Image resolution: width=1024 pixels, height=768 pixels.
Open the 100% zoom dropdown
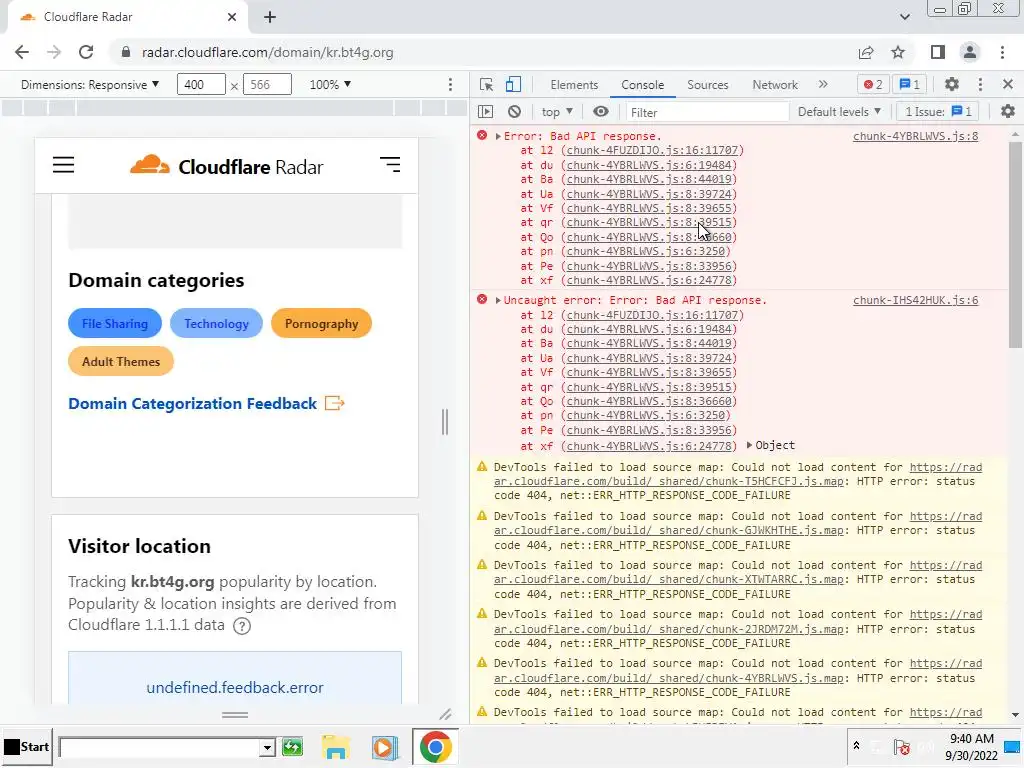coord(330,85)
